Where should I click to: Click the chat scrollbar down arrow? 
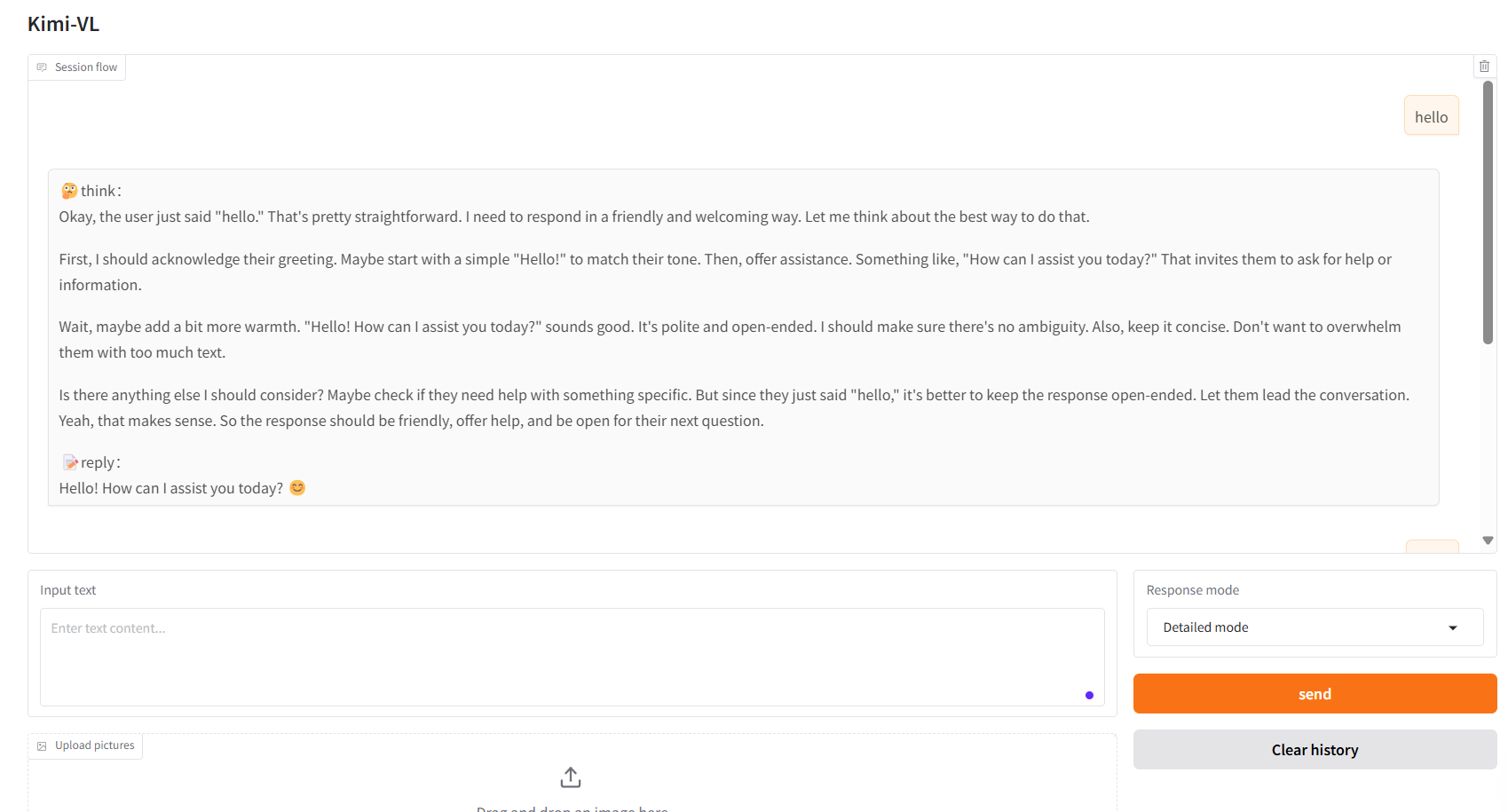click(1488, 540)
